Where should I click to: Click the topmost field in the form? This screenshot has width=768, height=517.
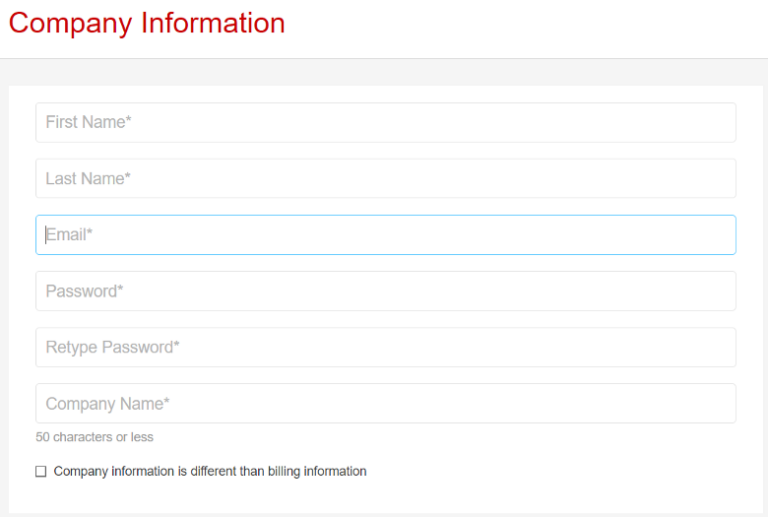385,122
